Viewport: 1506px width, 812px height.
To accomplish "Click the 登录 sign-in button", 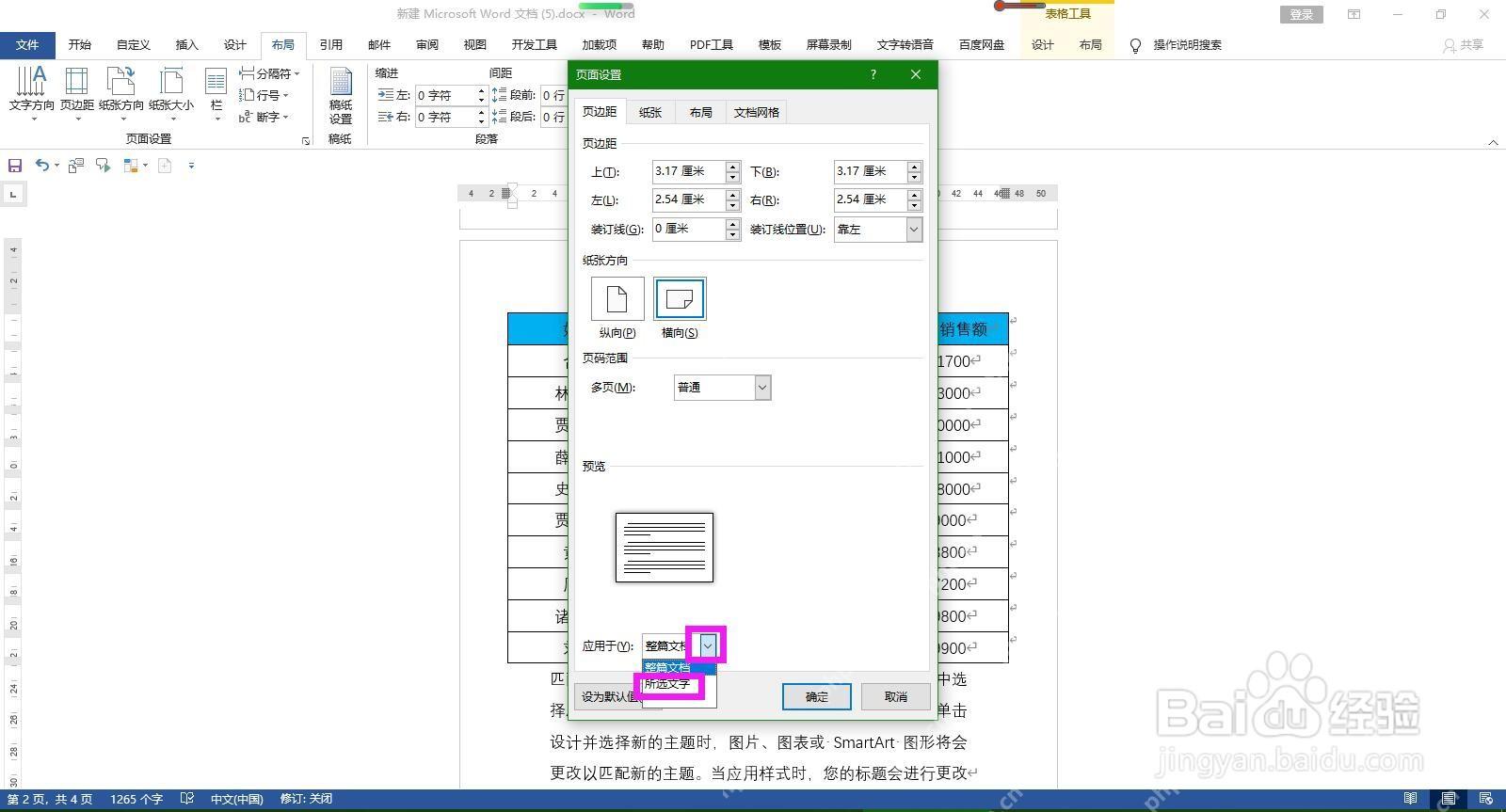I will tap(1301, 14).
